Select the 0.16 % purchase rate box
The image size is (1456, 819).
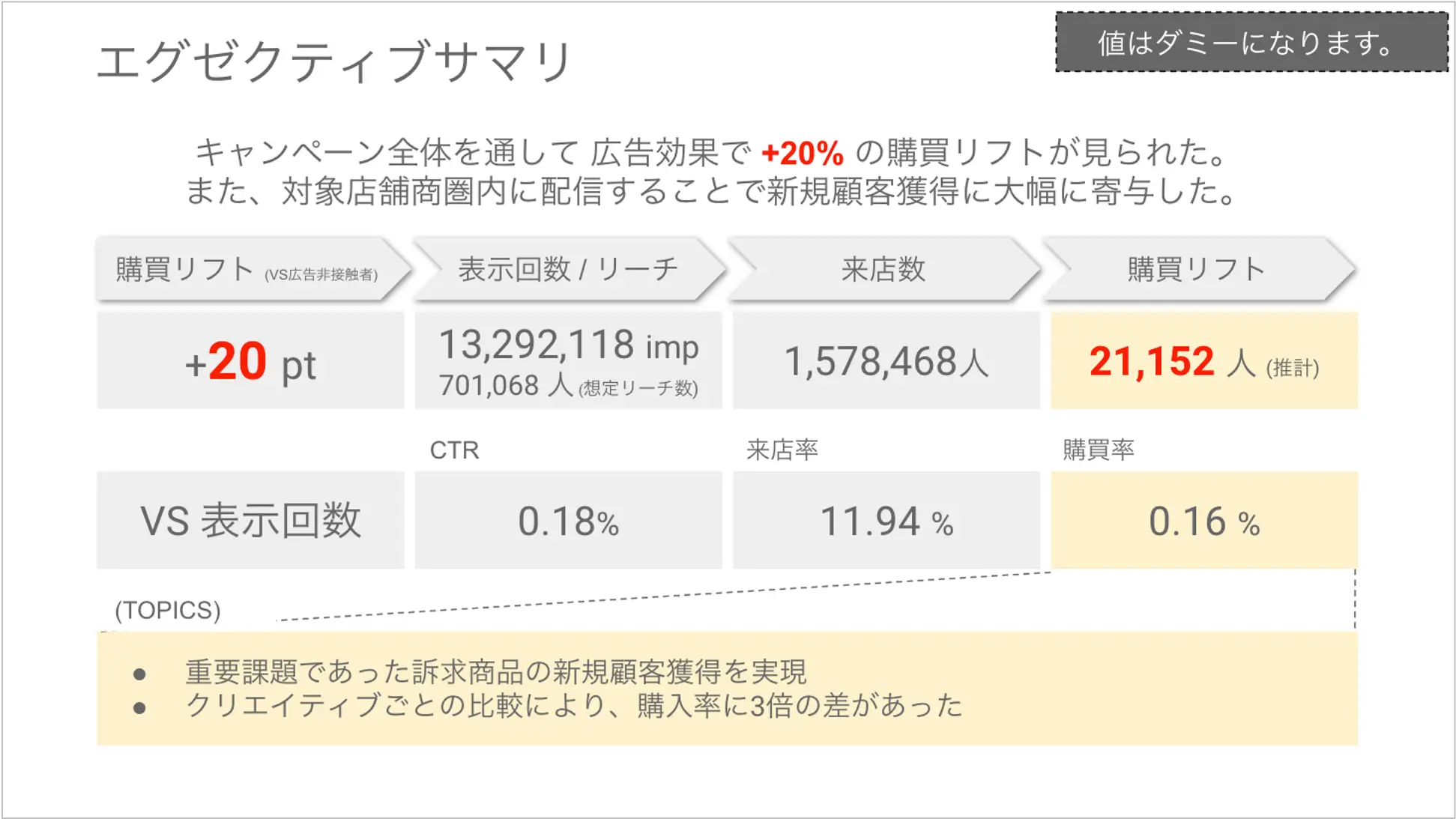1203,521
